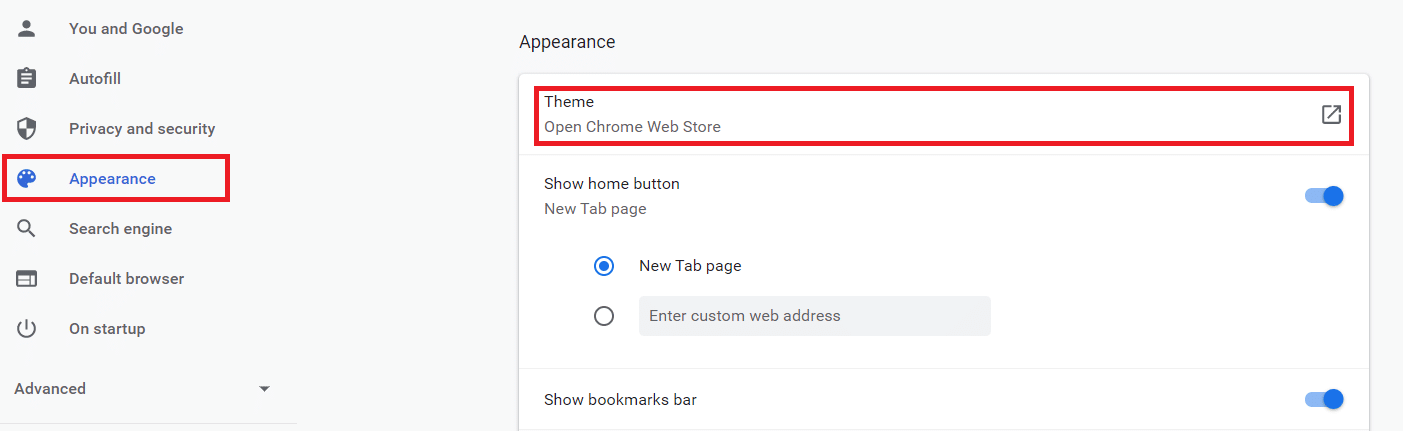The height and width of the screenshot is (431, 1403).
Task: Expand the Advanced section arrow
Action: 264,389
